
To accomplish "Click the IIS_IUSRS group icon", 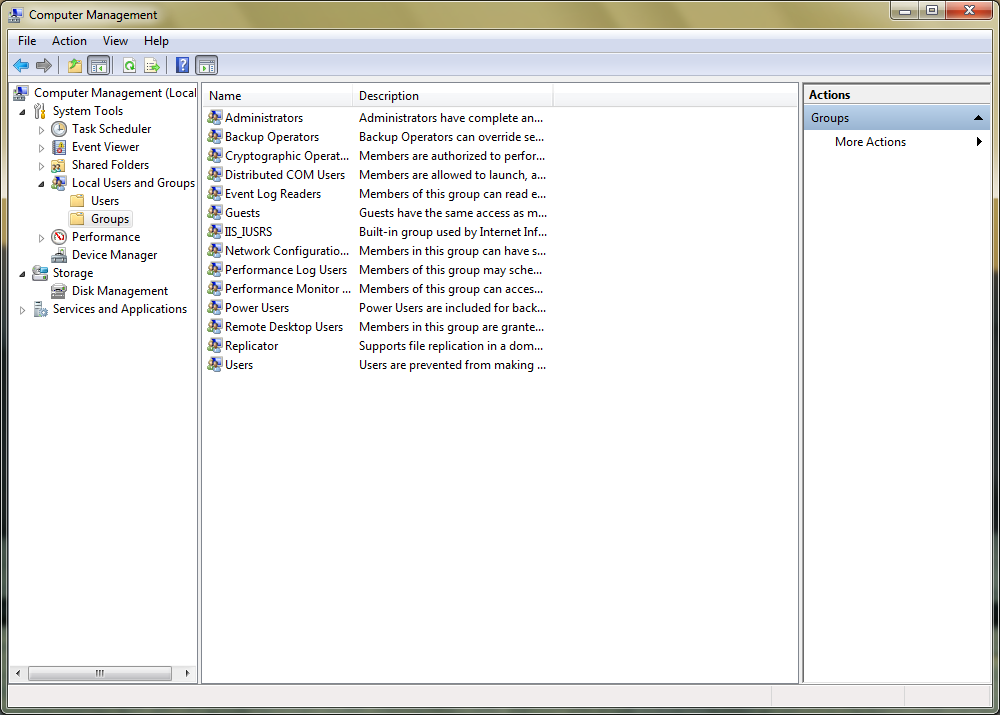I will pos(215,232).
